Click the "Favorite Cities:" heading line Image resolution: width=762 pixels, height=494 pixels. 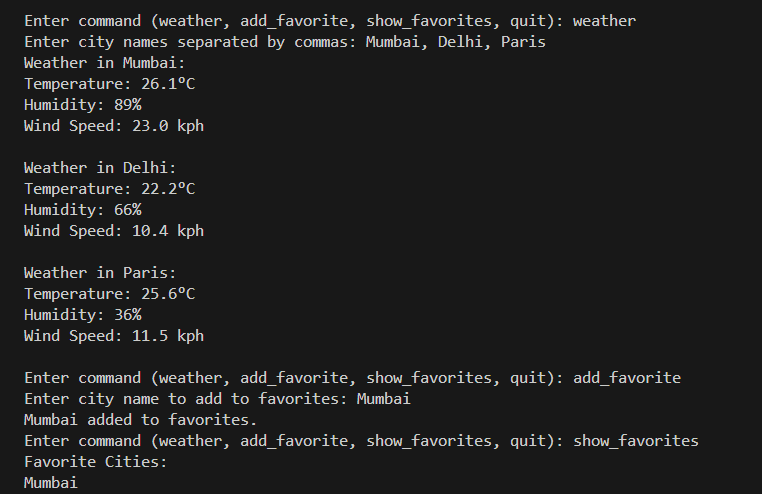95,462
